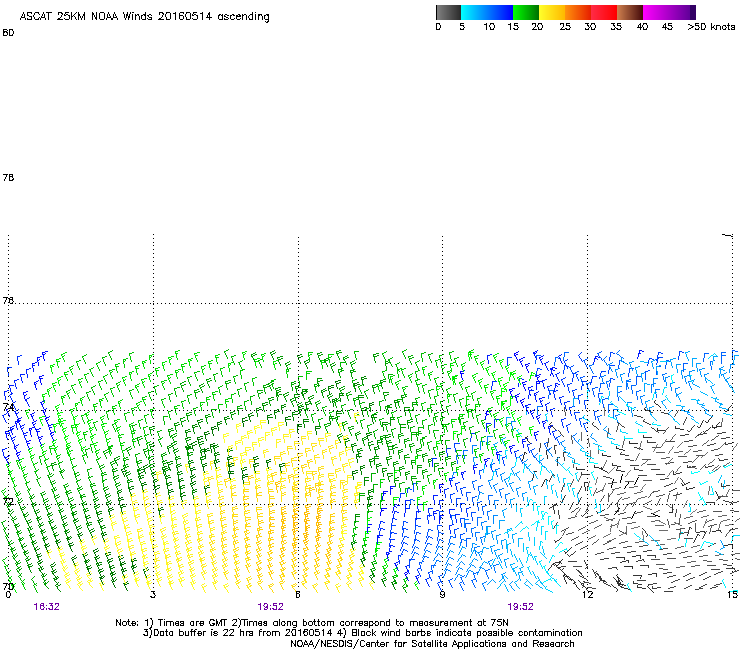Click the longitude axis label '3'
The height and width of the screenshot is (650, 740).
[152, 595]
